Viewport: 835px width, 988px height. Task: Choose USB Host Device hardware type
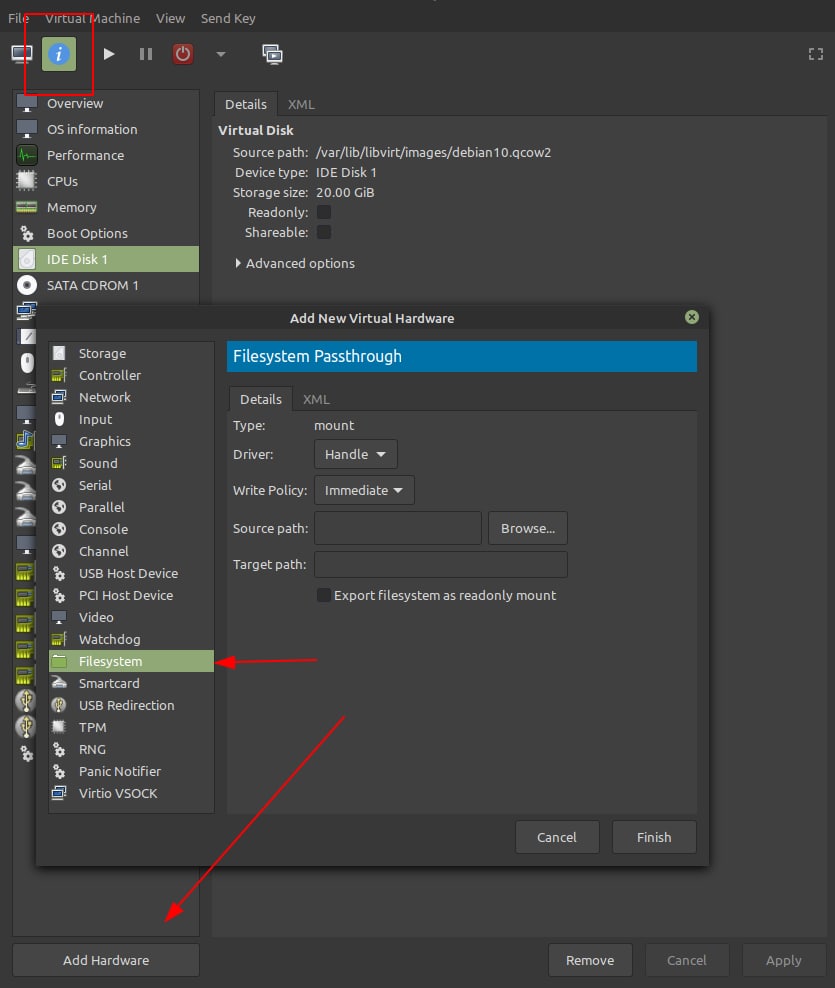point(132,573)
